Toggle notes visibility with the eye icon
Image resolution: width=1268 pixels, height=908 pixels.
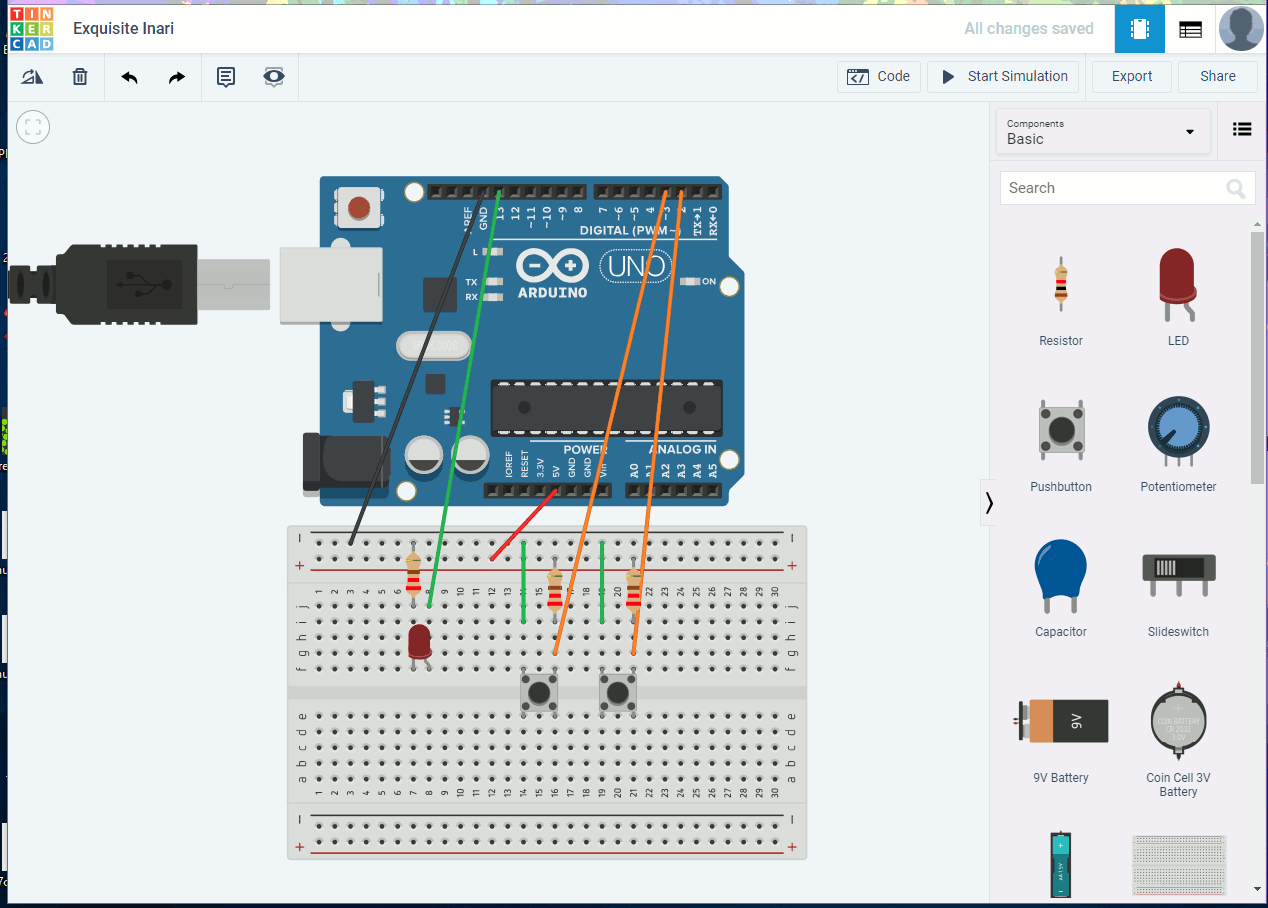tap(274, 77)
